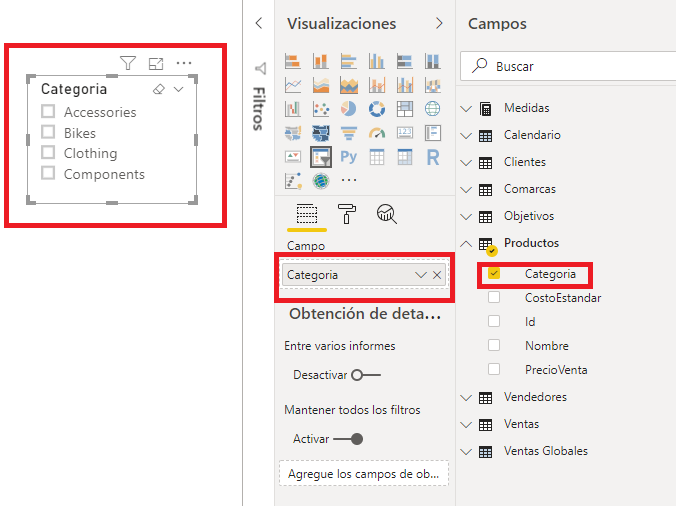Expand the Clientes table

466,162
